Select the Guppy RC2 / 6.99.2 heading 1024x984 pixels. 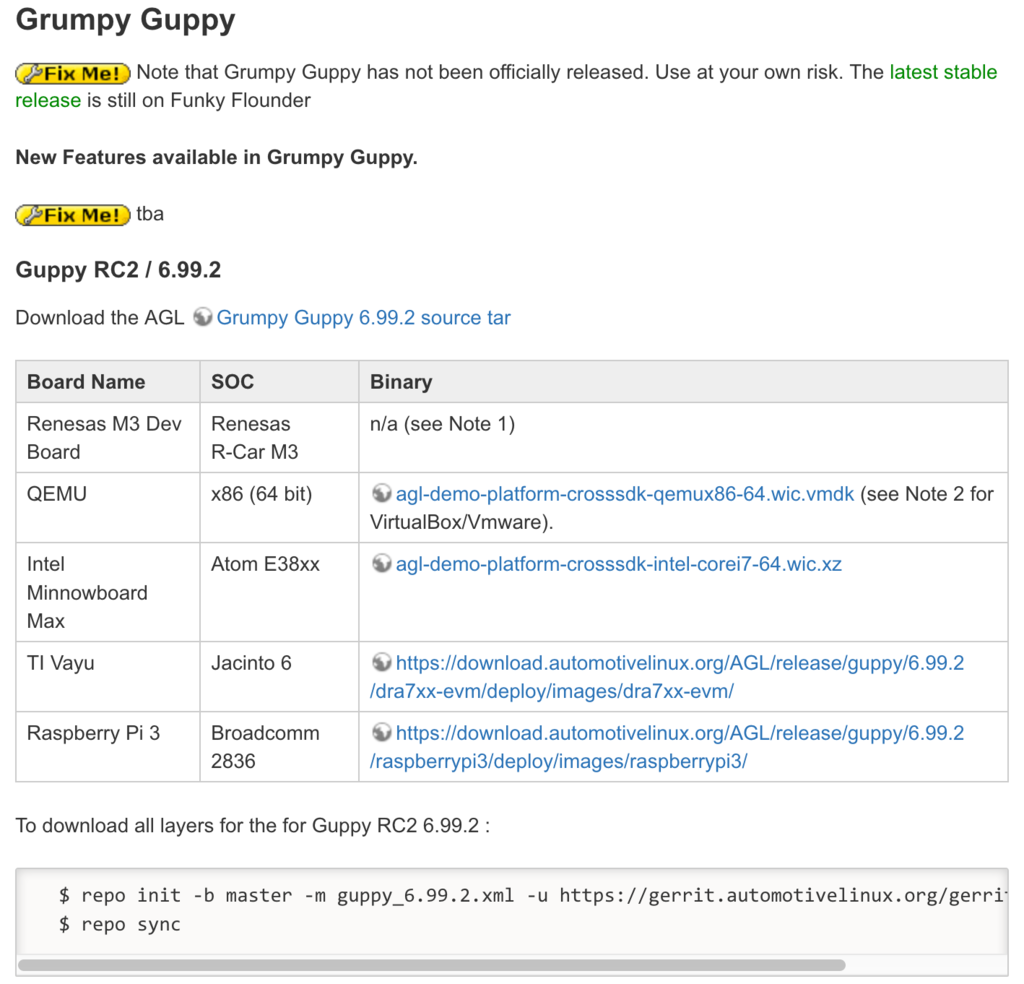[x=119, y=270]
